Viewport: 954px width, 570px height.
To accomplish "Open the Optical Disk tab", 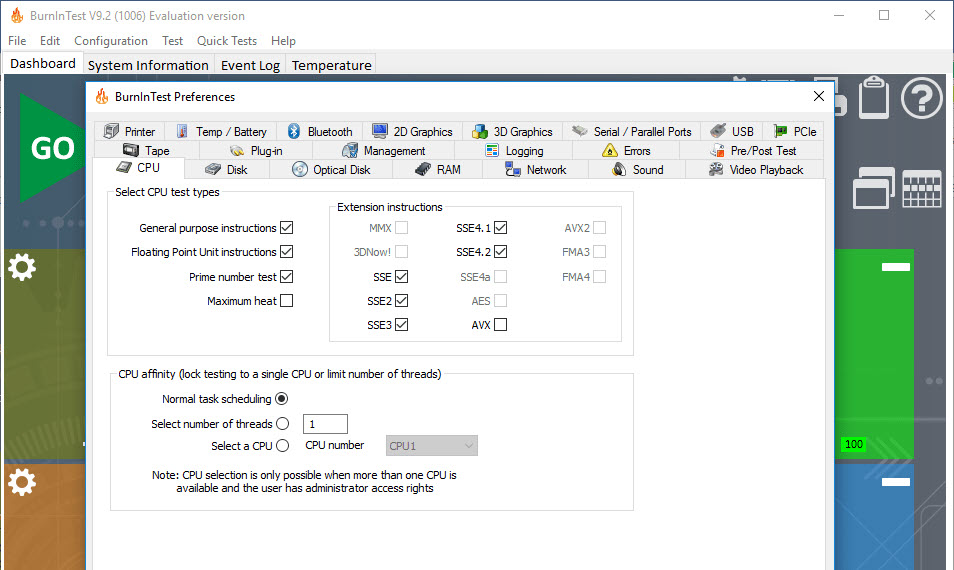I will pyautogui.click(x=330, y=170).
